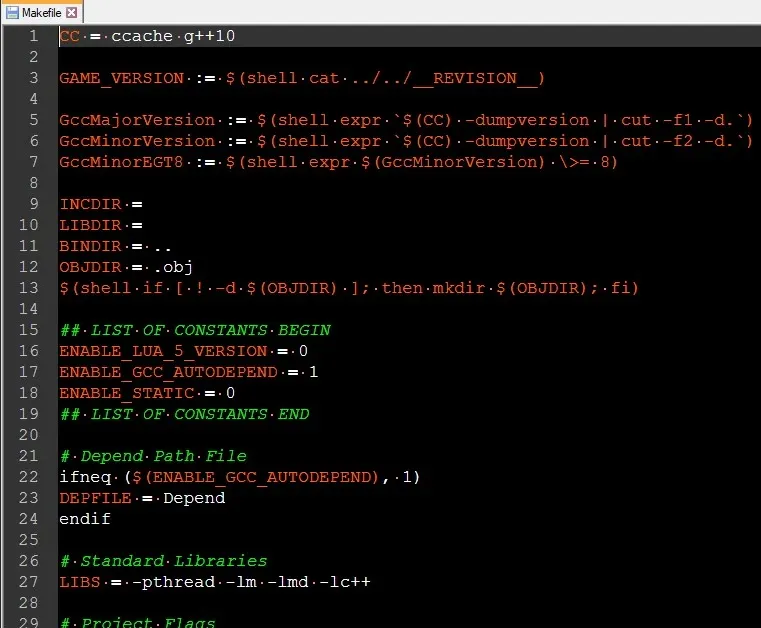Click the INCDIR variable
The image size is (761, 628).
pos(90,204)
